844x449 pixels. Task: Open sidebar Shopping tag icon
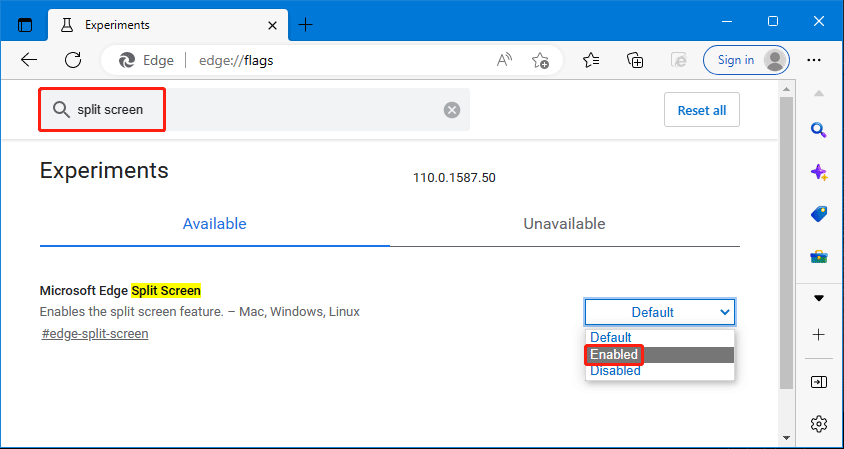pos(819,214)
